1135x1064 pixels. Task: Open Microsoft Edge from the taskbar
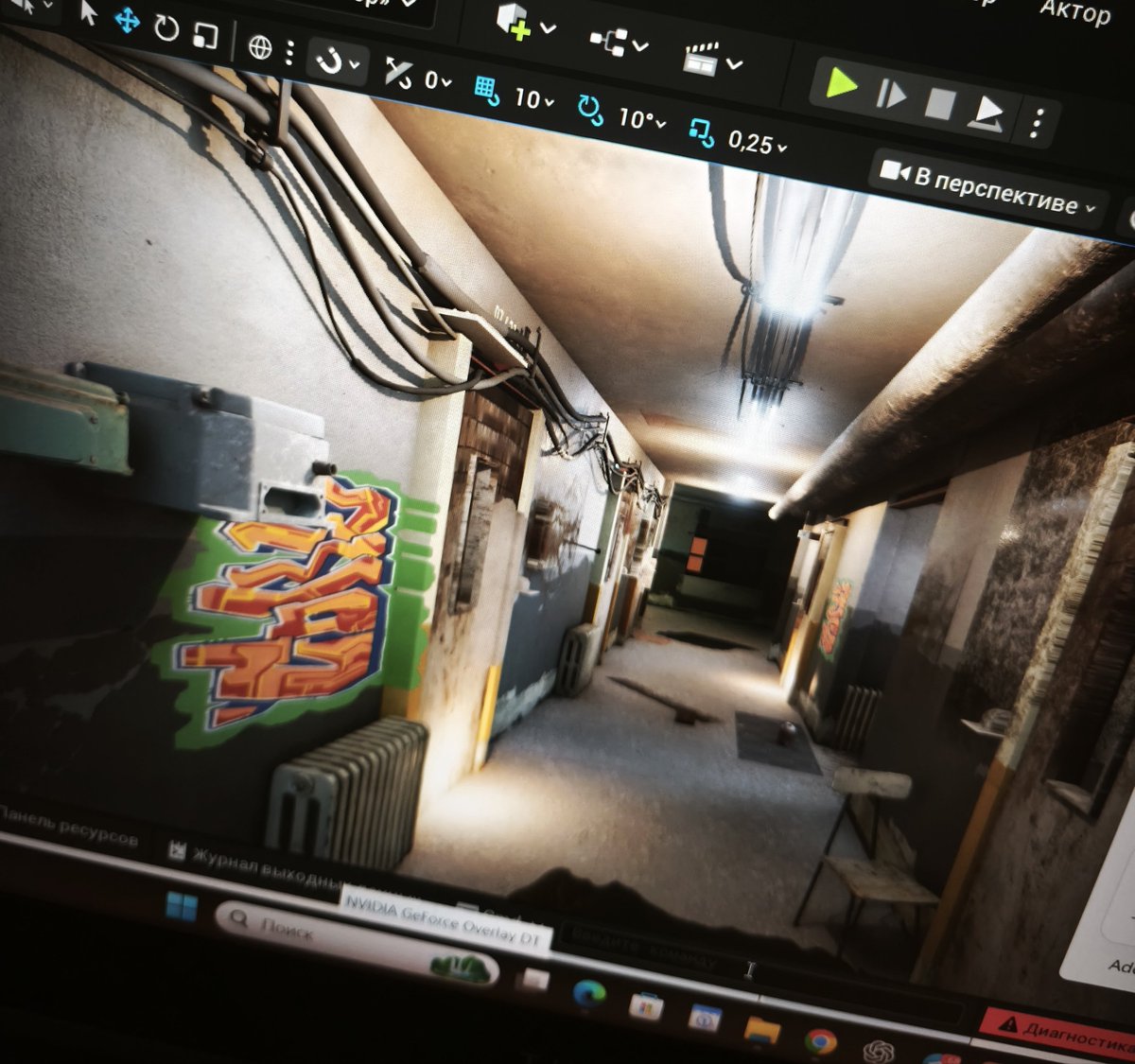pos(589,993)
